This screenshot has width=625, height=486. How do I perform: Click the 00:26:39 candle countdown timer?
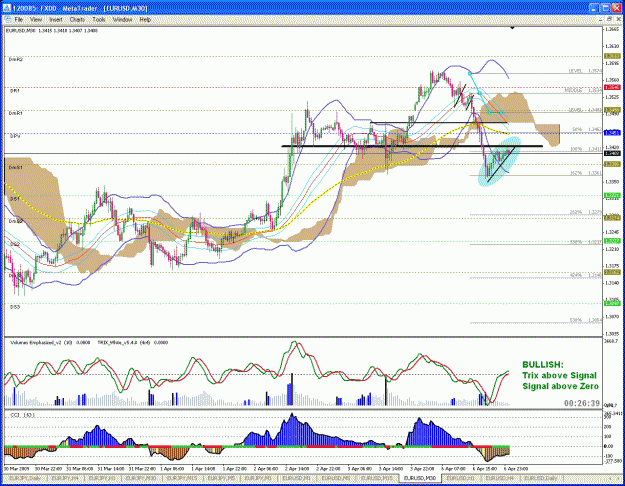click(x=582, y=403)
